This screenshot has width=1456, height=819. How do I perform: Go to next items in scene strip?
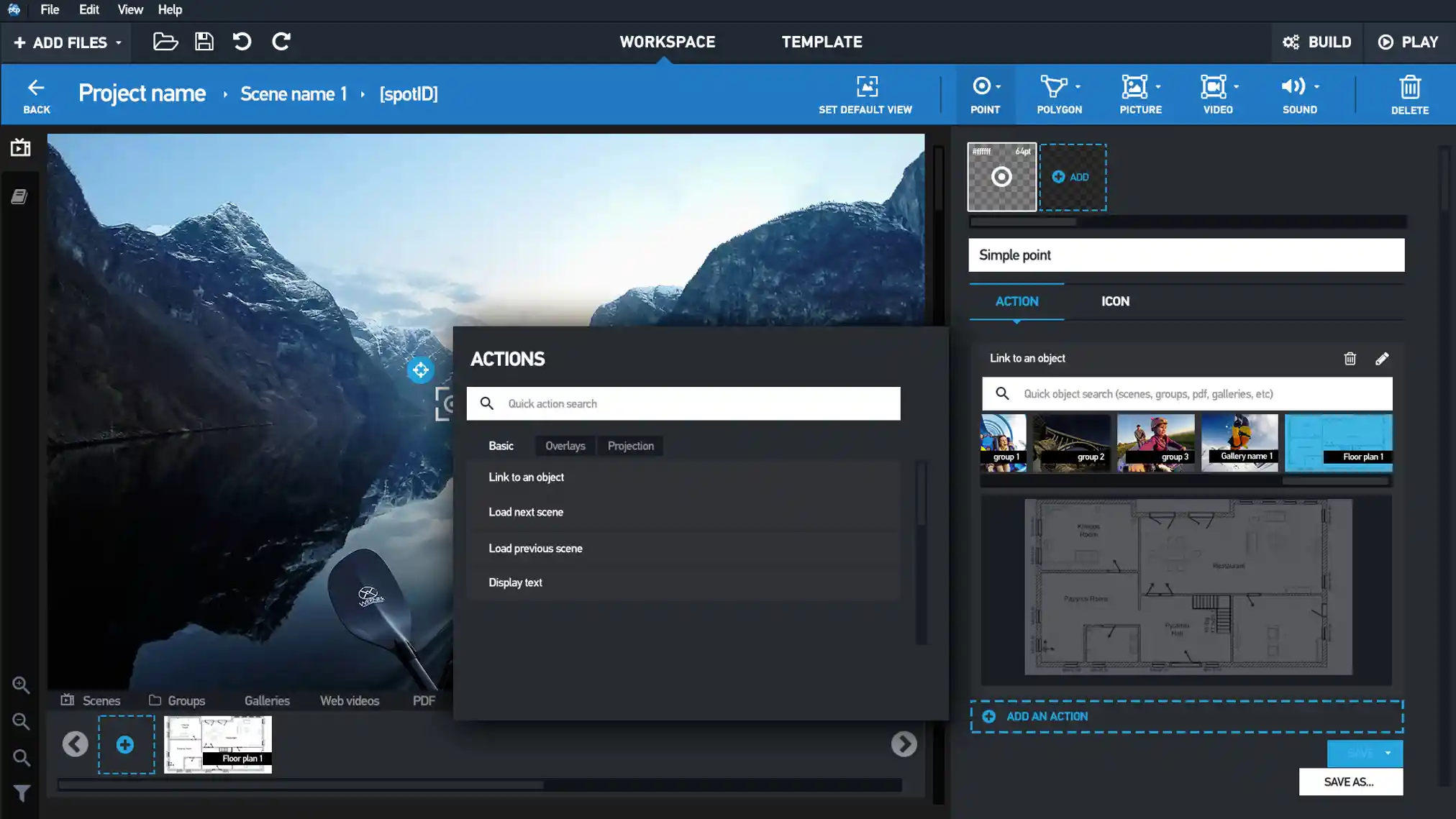click(x=904, y=743)
